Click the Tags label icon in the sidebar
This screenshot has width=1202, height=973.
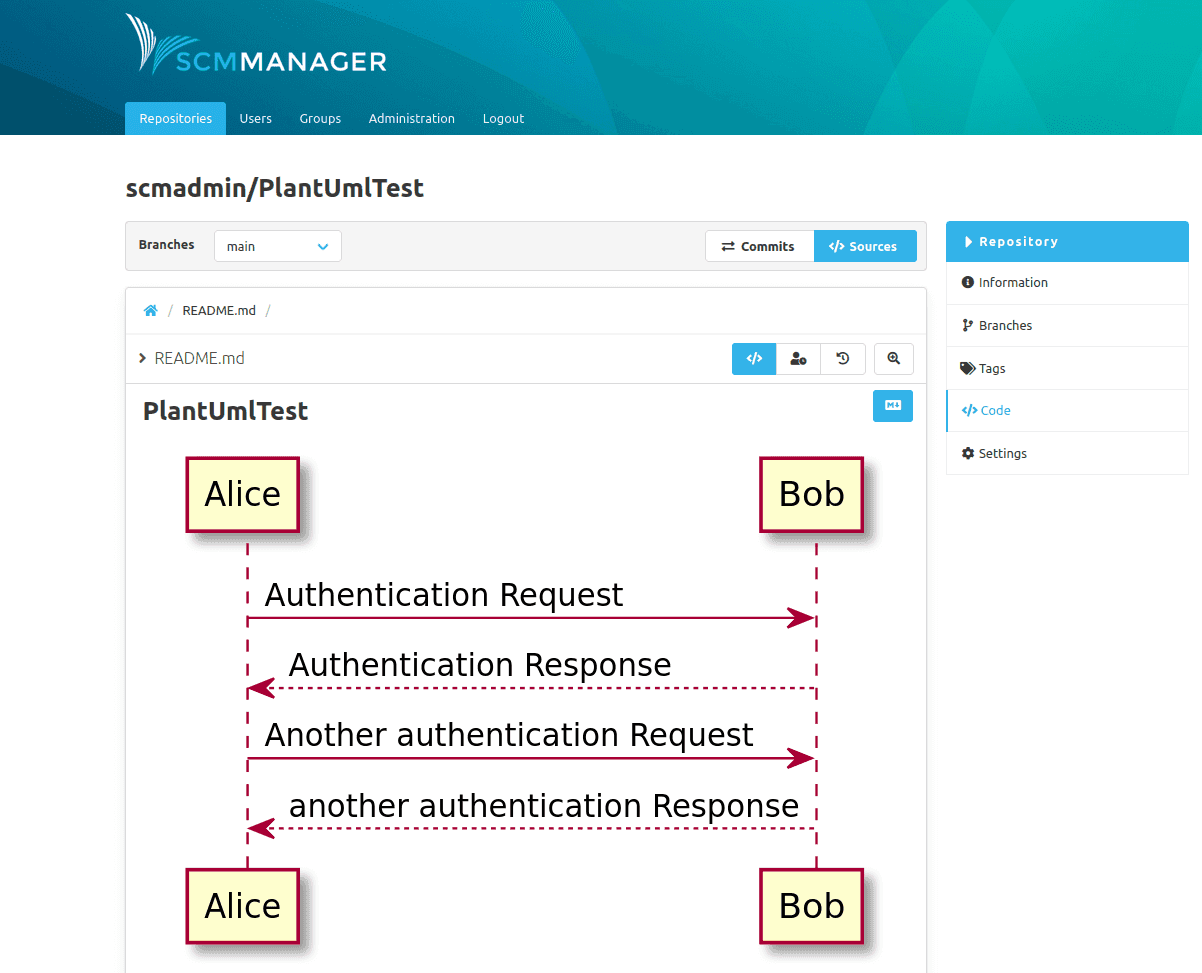(x=967, y=368)
